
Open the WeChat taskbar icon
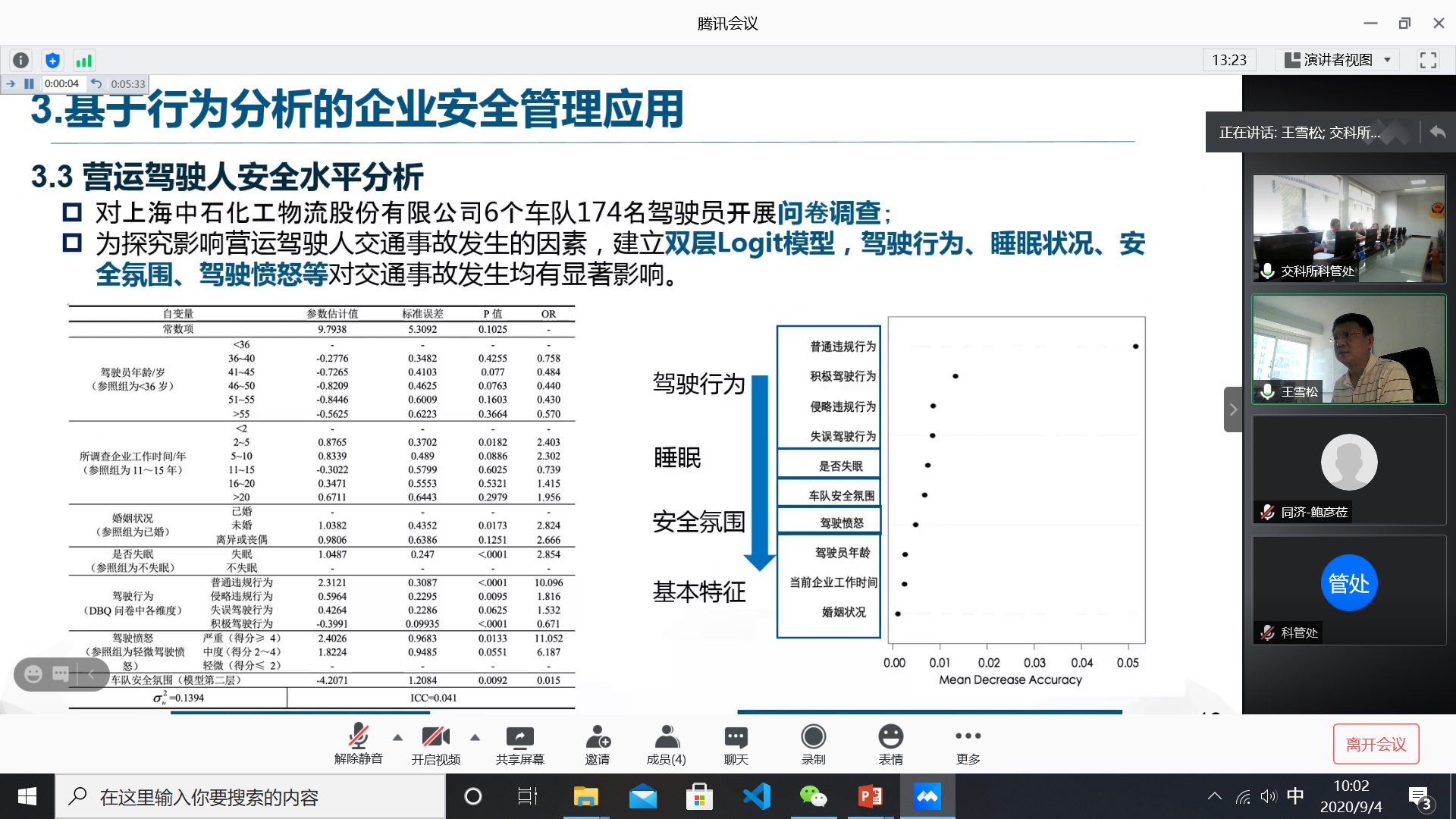(x=813, y=796)
